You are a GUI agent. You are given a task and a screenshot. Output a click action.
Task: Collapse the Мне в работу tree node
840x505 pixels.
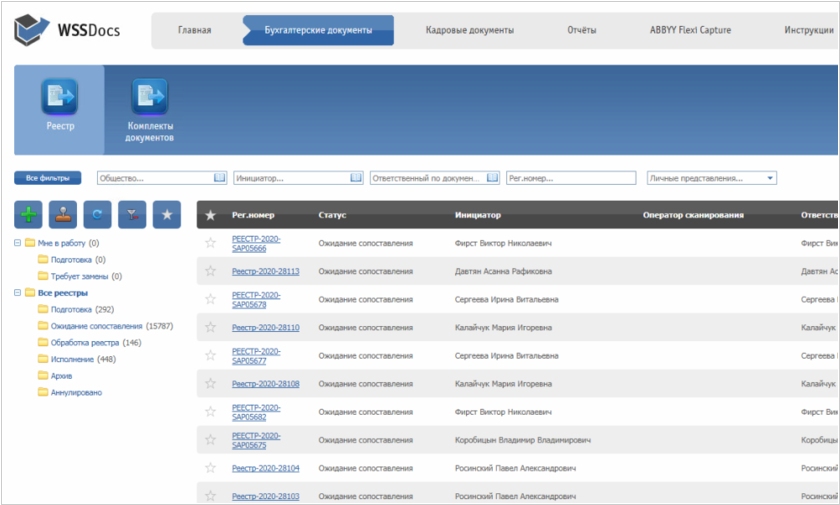pyautogui.click(x=18, y=243)
